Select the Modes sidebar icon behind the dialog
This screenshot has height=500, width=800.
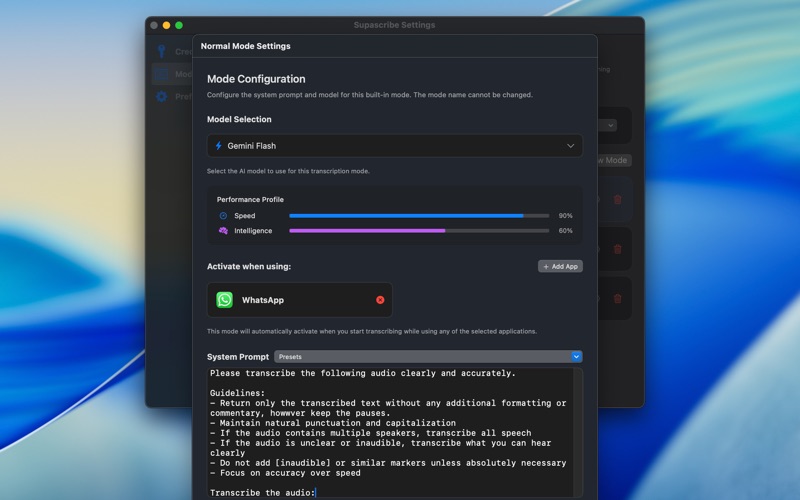pos(162,74)
